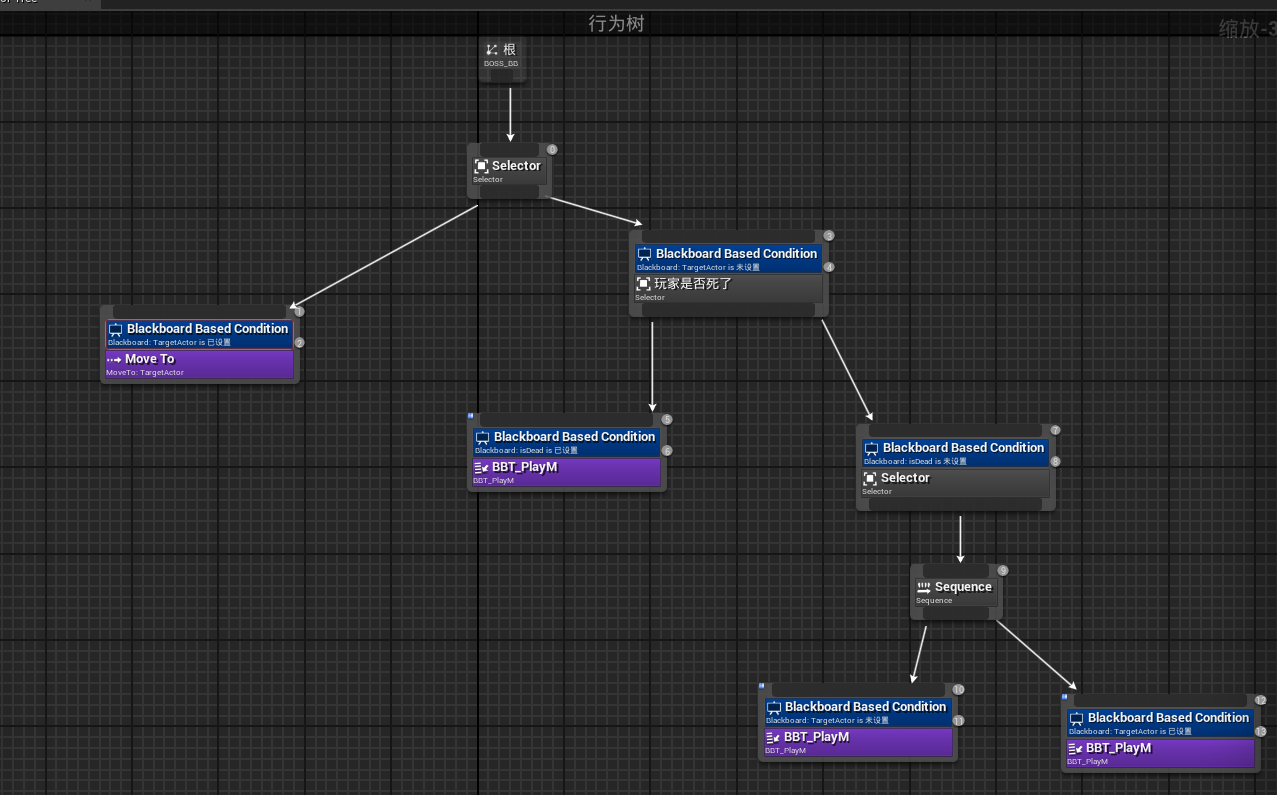The image size is (1277, 795).
Task: Click the task icon of BBT_PlayM node 13
Action: 1075,748
